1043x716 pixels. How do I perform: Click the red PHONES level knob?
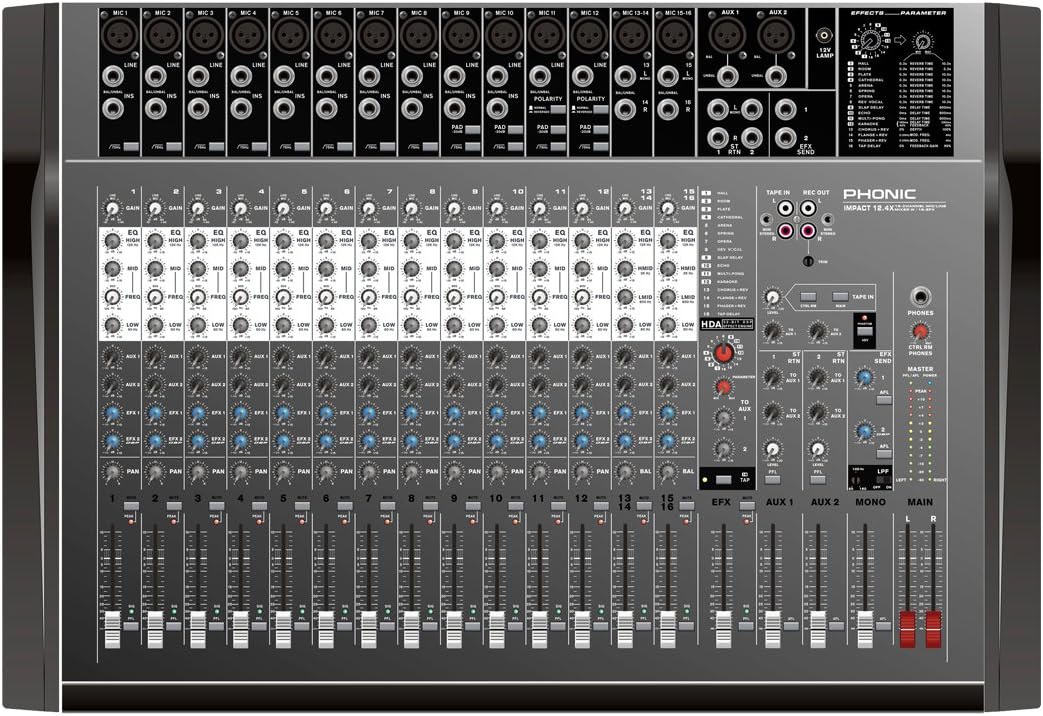tap(920, 331)
